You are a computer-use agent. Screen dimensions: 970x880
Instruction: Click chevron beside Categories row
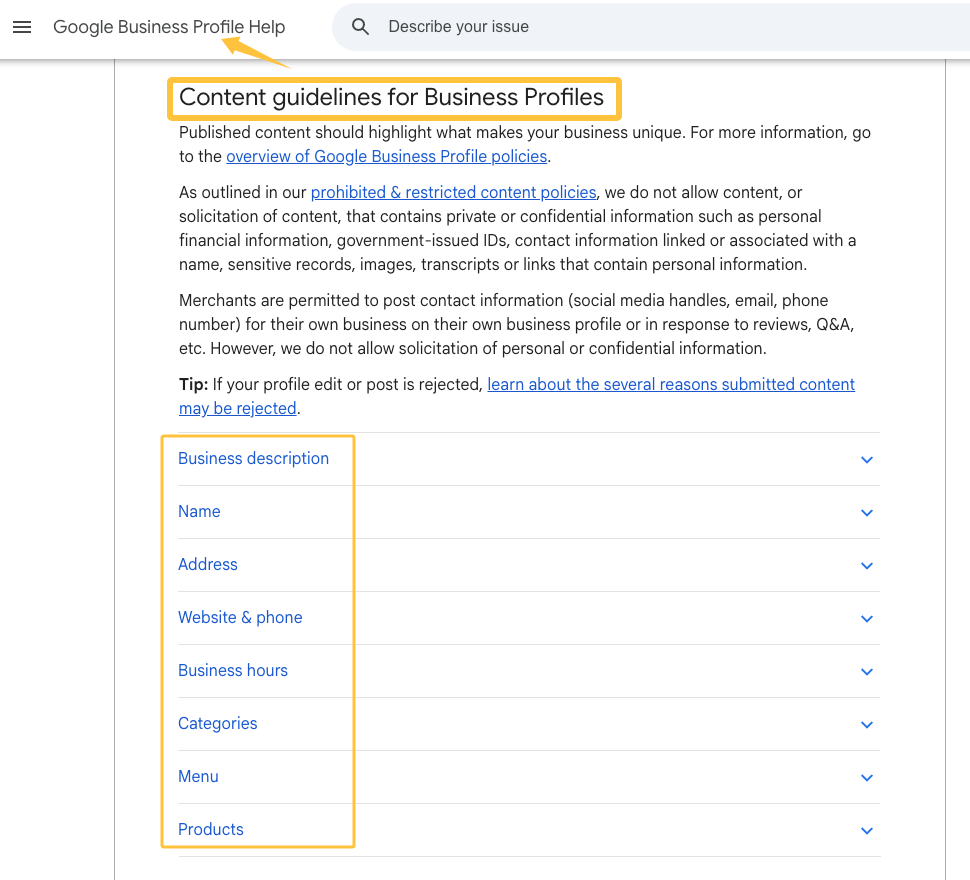pos(867,725)
